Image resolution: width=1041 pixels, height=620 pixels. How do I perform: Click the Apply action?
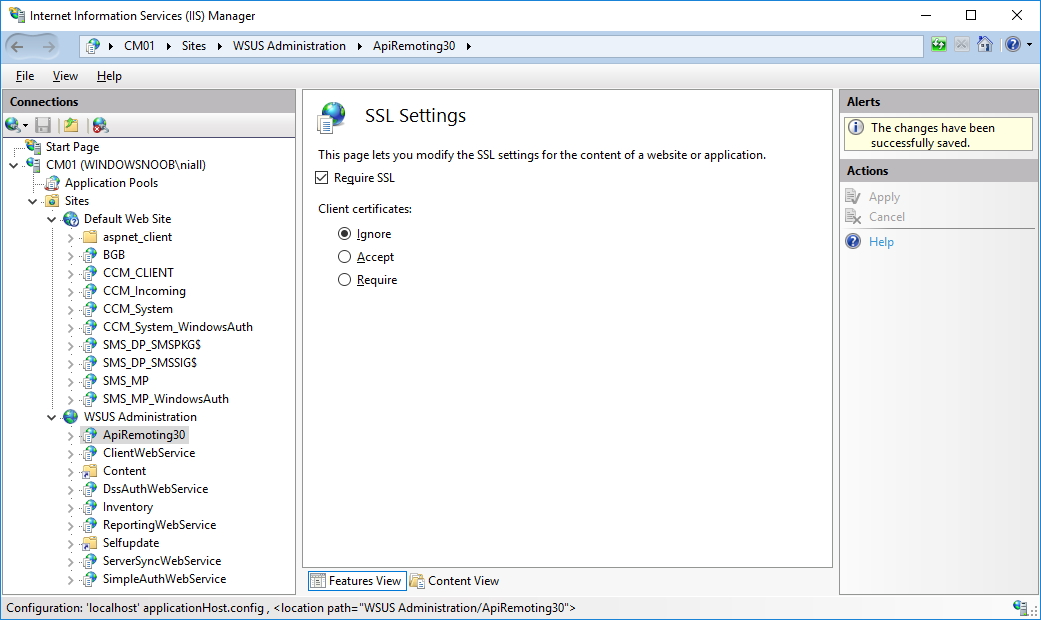coord(884,196)
